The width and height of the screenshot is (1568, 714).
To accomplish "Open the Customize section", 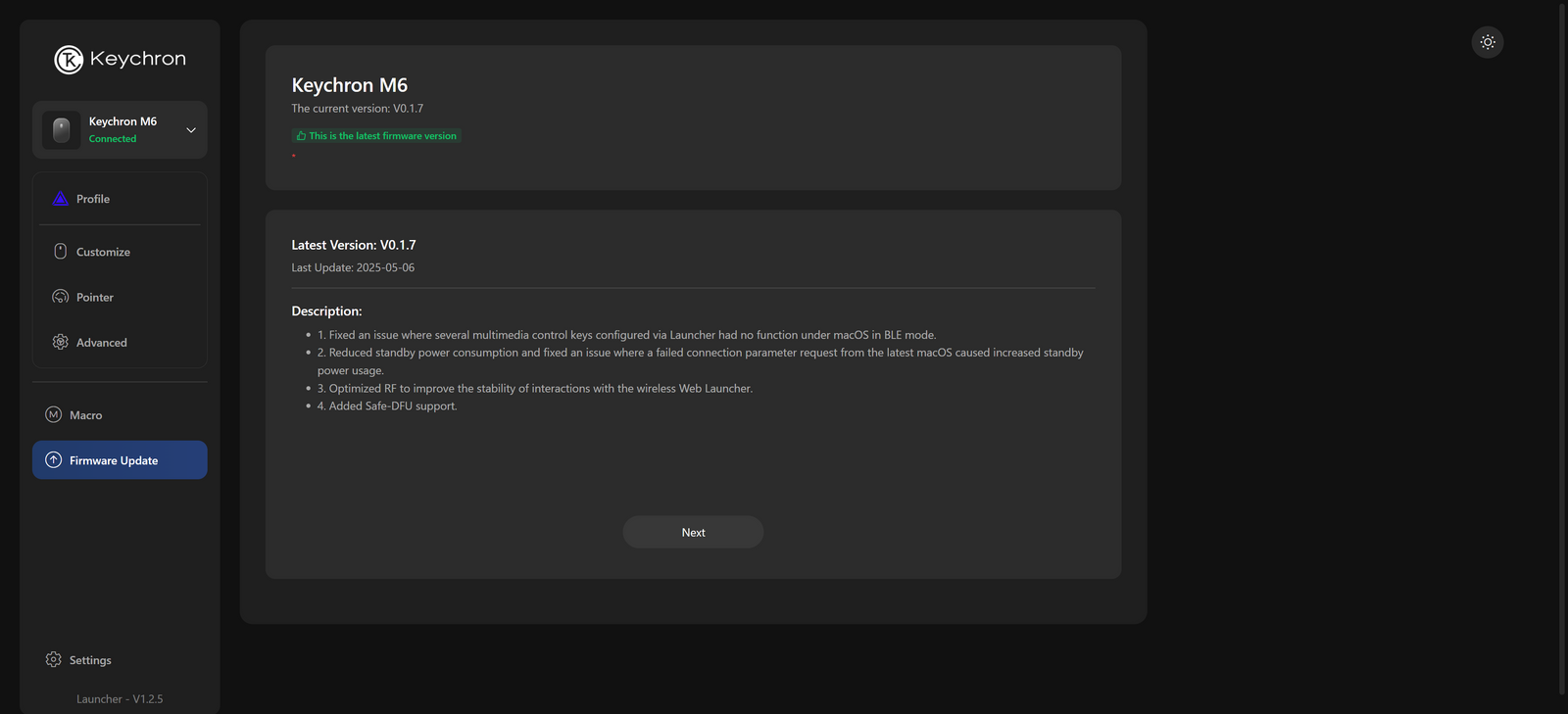I will tap(120, 252).
